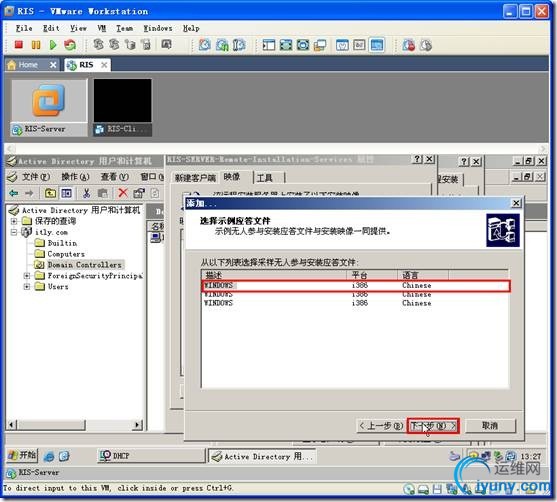557x502 pixels.
Task: Click the Revert to Snapshot icon
Action: (222, 45)
